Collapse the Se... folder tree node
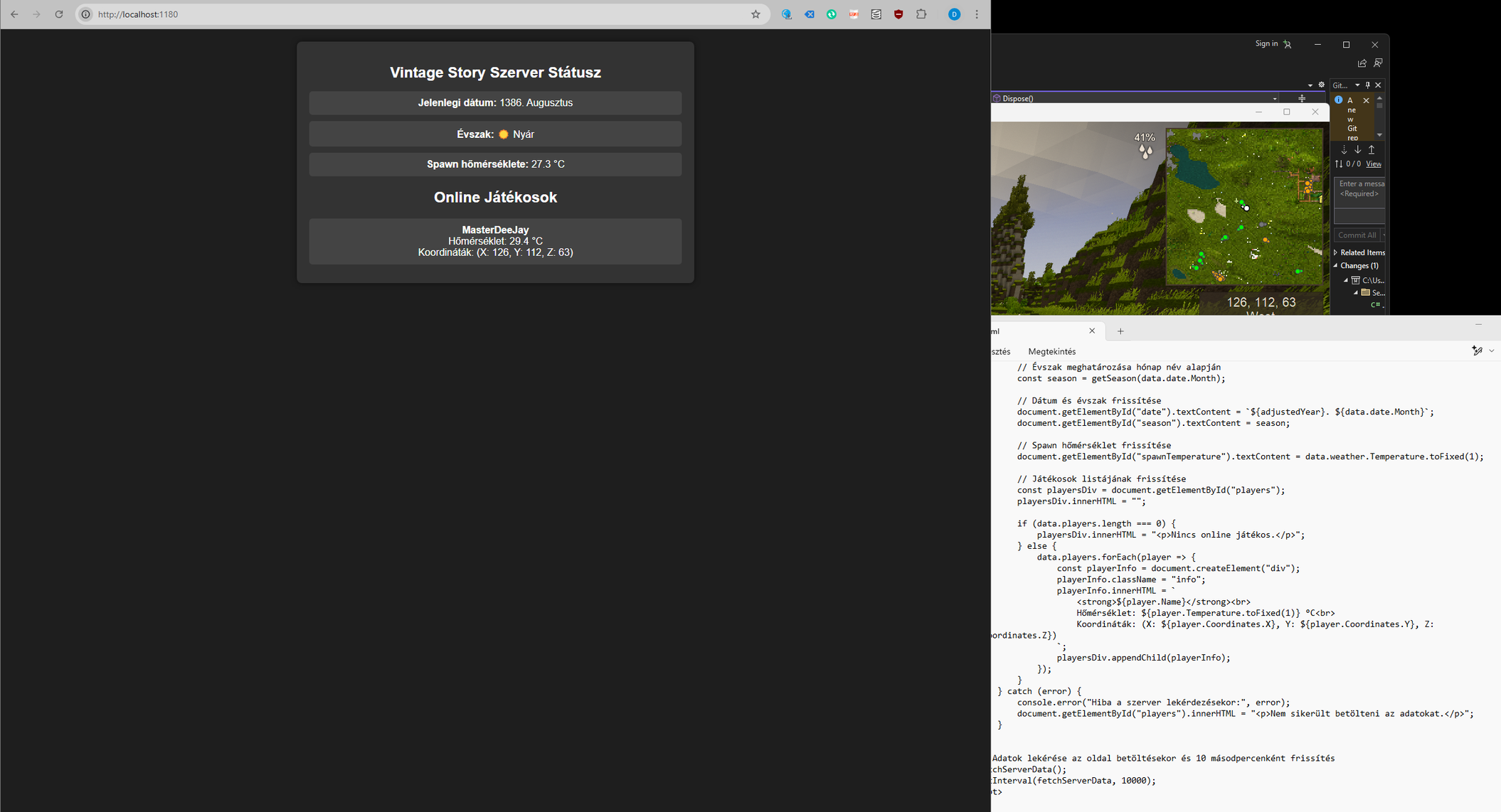1501x812 pixels. click(x=1356, y=292)
